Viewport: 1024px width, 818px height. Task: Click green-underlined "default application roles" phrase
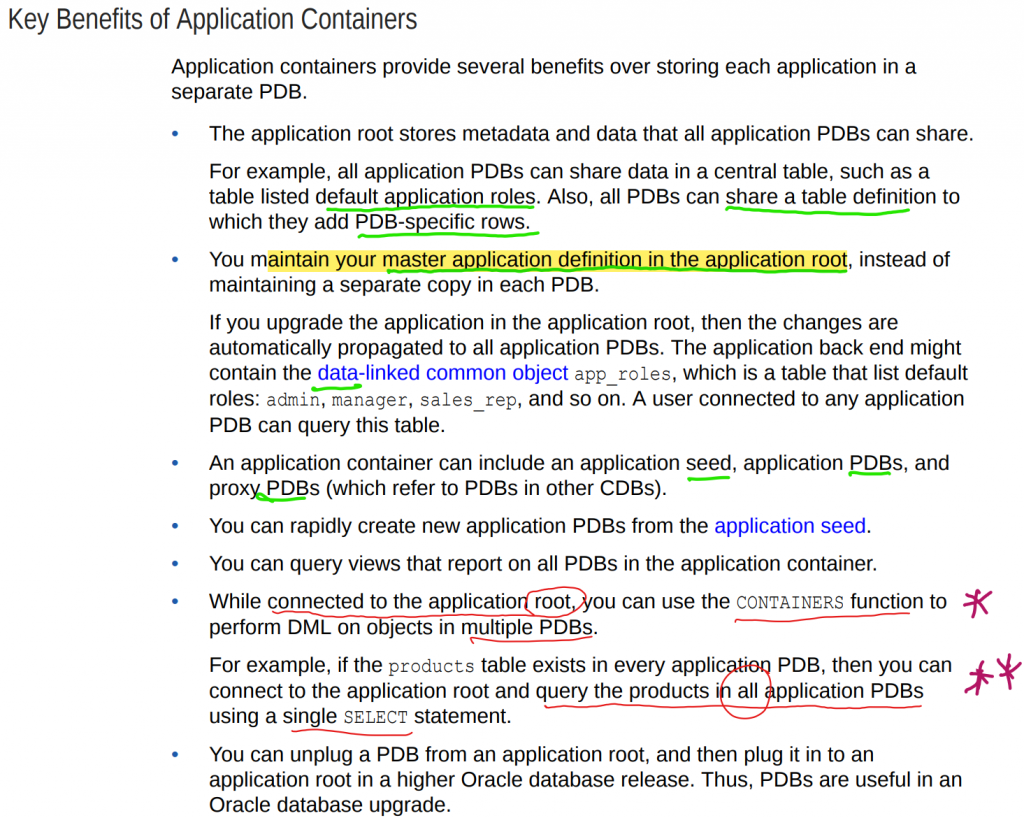point(425,196)
